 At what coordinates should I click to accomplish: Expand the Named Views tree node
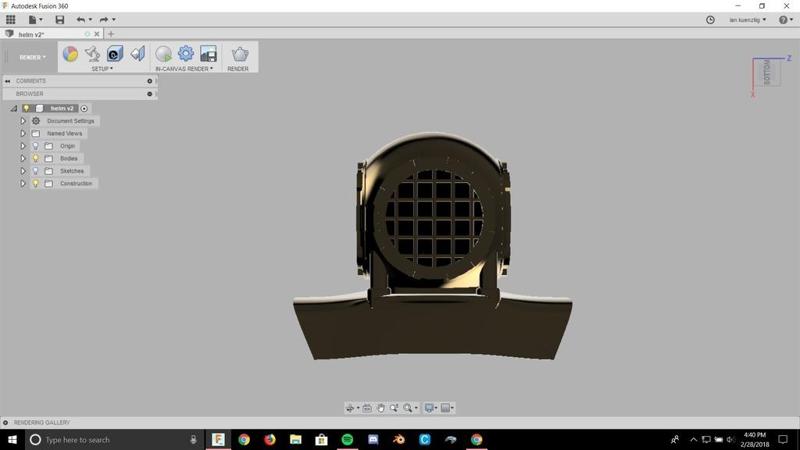click(x=23, y=133)
